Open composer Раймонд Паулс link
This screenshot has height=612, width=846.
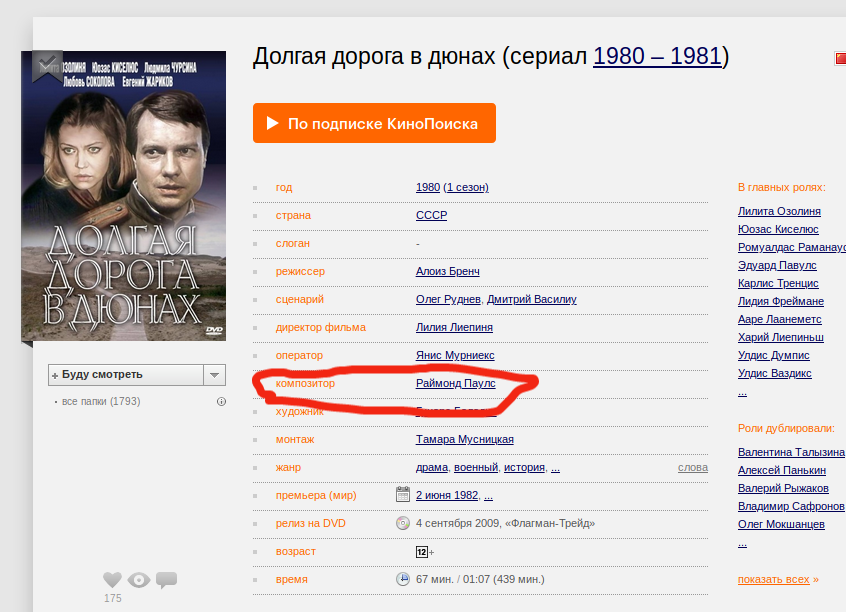[x=455, y=383]
